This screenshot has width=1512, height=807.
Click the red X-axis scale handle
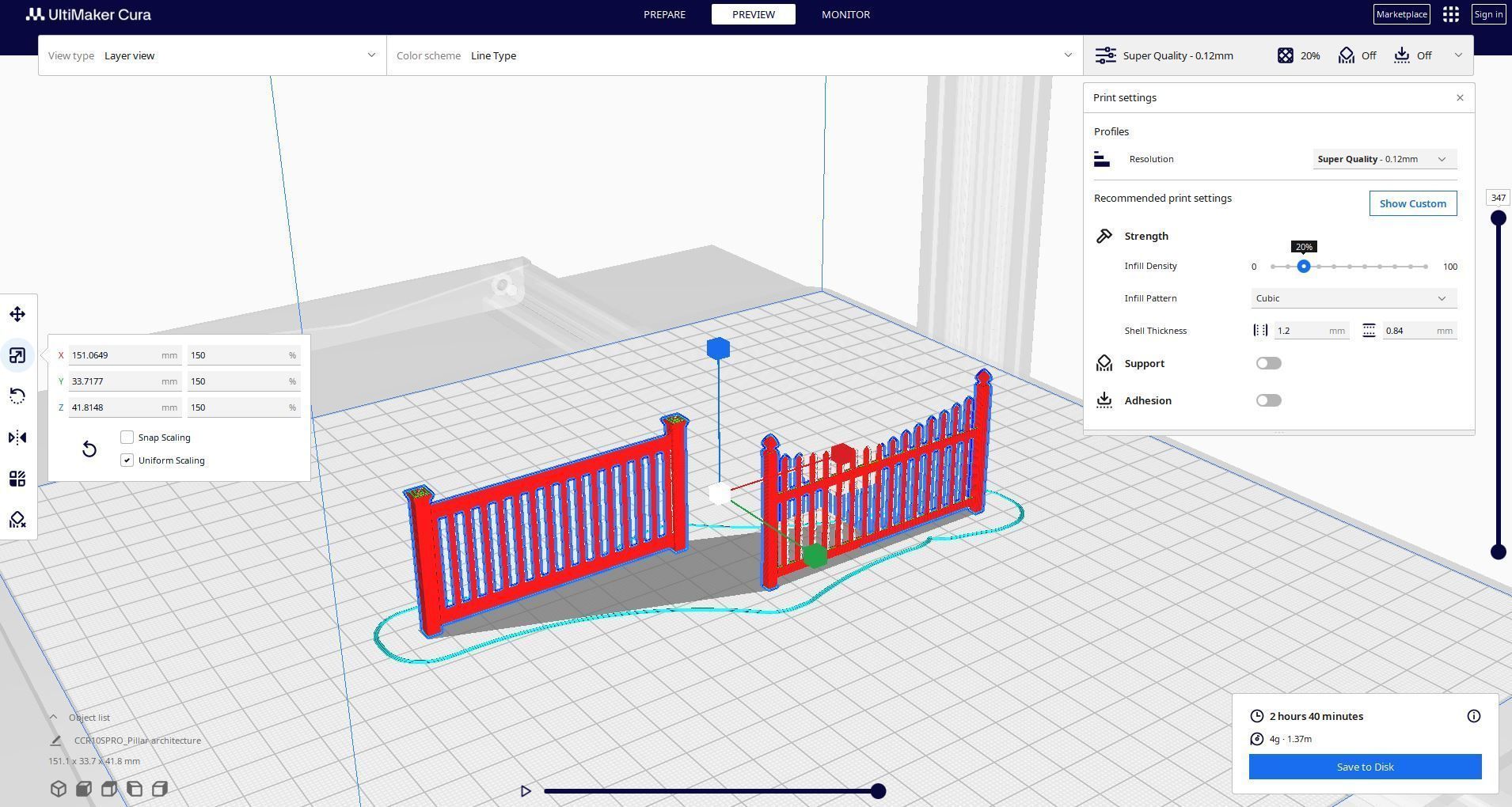[842, 454]
